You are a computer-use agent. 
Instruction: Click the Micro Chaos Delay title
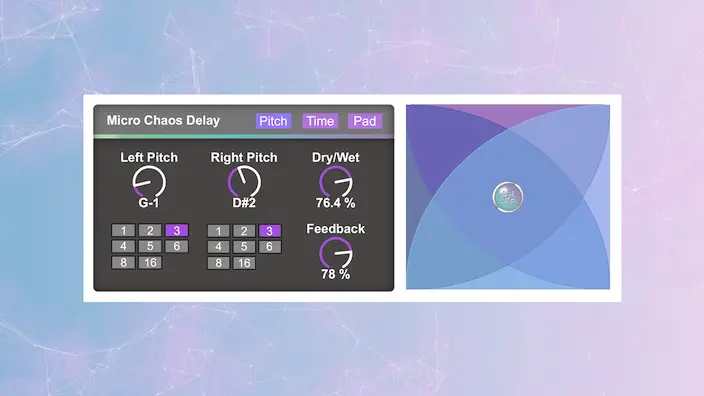(x=163, y=120)
